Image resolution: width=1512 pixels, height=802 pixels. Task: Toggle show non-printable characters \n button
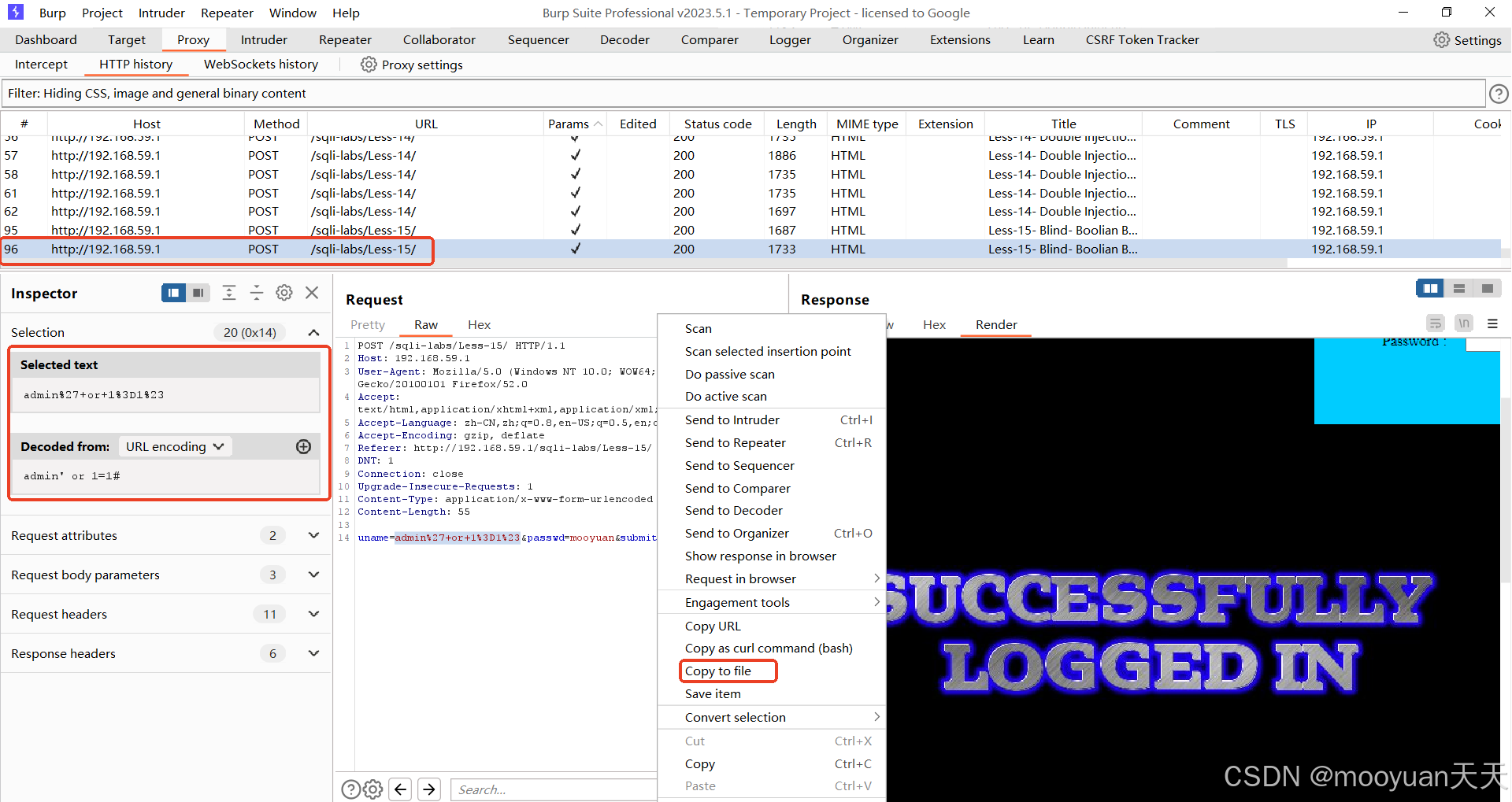click(x=1464, y=323)
